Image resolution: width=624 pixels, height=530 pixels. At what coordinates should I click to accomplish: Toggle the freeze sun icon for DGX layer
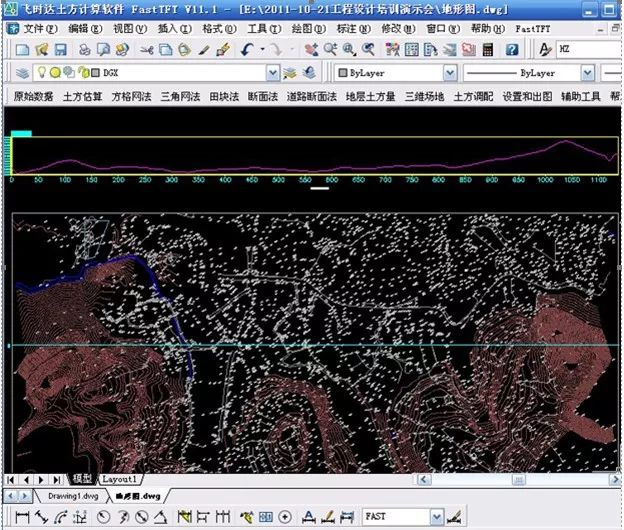[55, 73]
